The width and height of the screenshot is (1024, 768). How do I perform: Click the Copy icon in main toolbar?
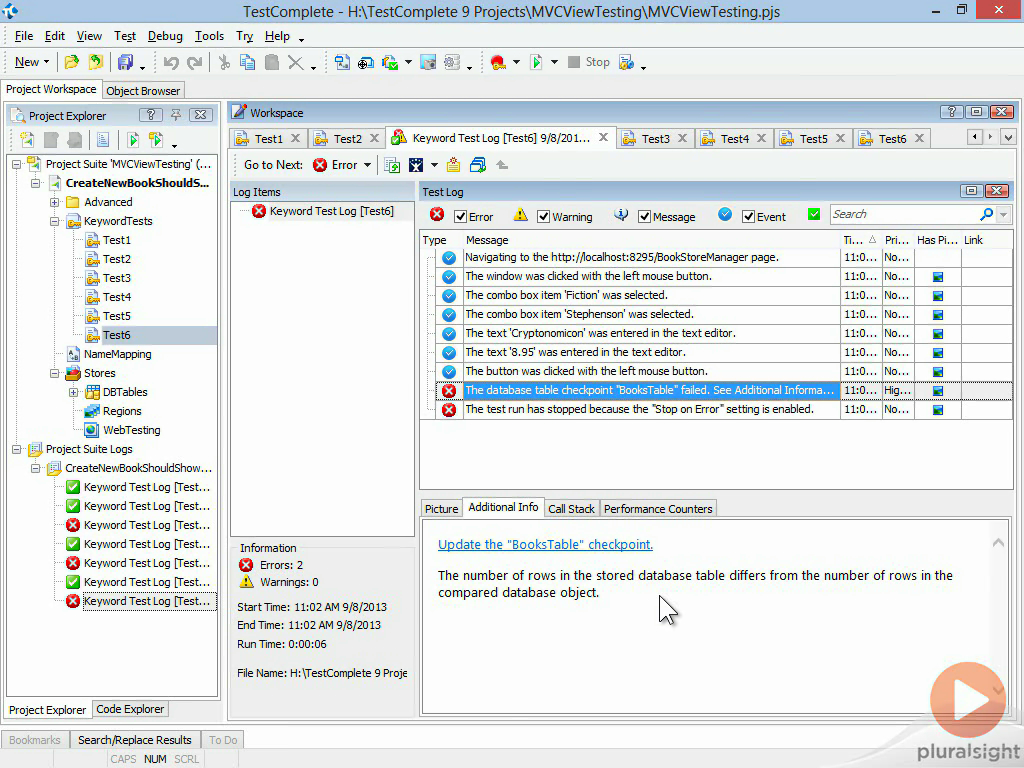coord(248,63)
